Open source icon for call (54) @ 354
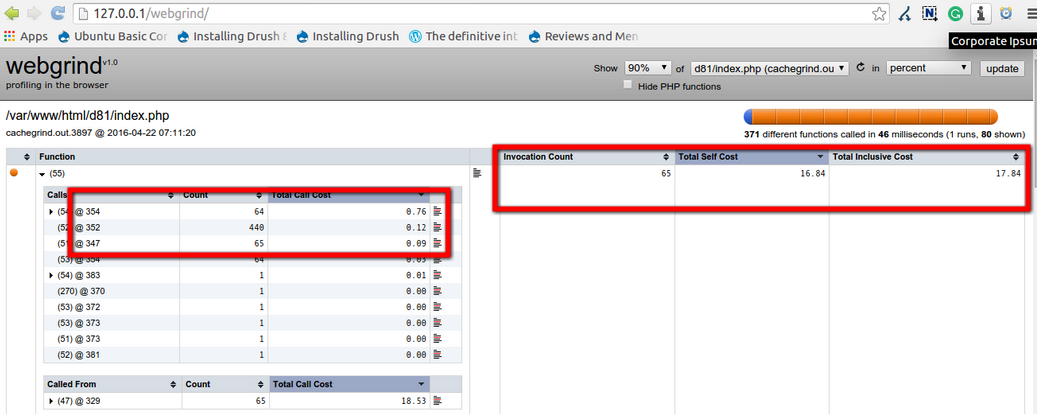The image size is (1037, 414). click(x=437, y=212)
